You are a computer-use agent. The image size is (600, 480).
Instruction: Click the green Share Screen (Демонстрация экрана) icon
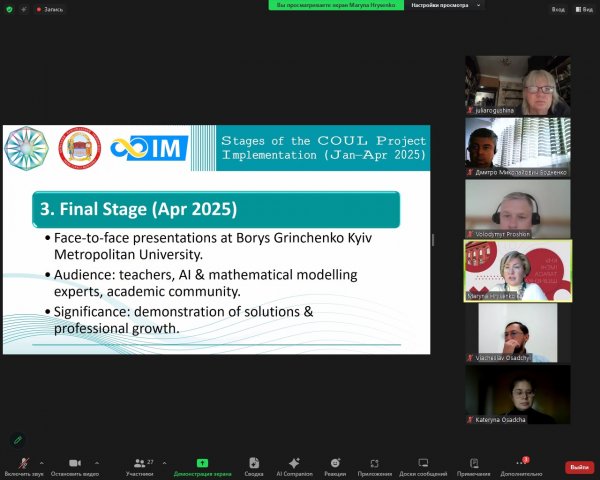[x=202, y=463]
